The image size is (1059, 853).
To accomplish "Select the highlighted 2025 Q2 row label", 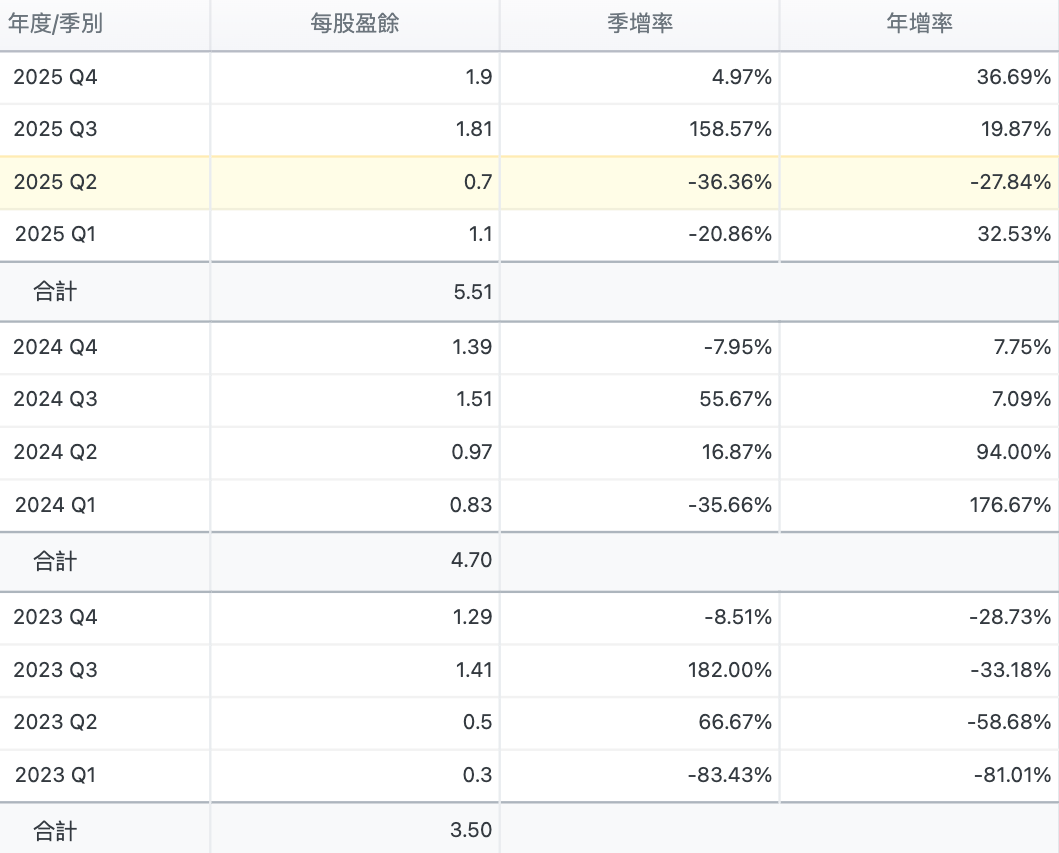I will coord(55,182).
